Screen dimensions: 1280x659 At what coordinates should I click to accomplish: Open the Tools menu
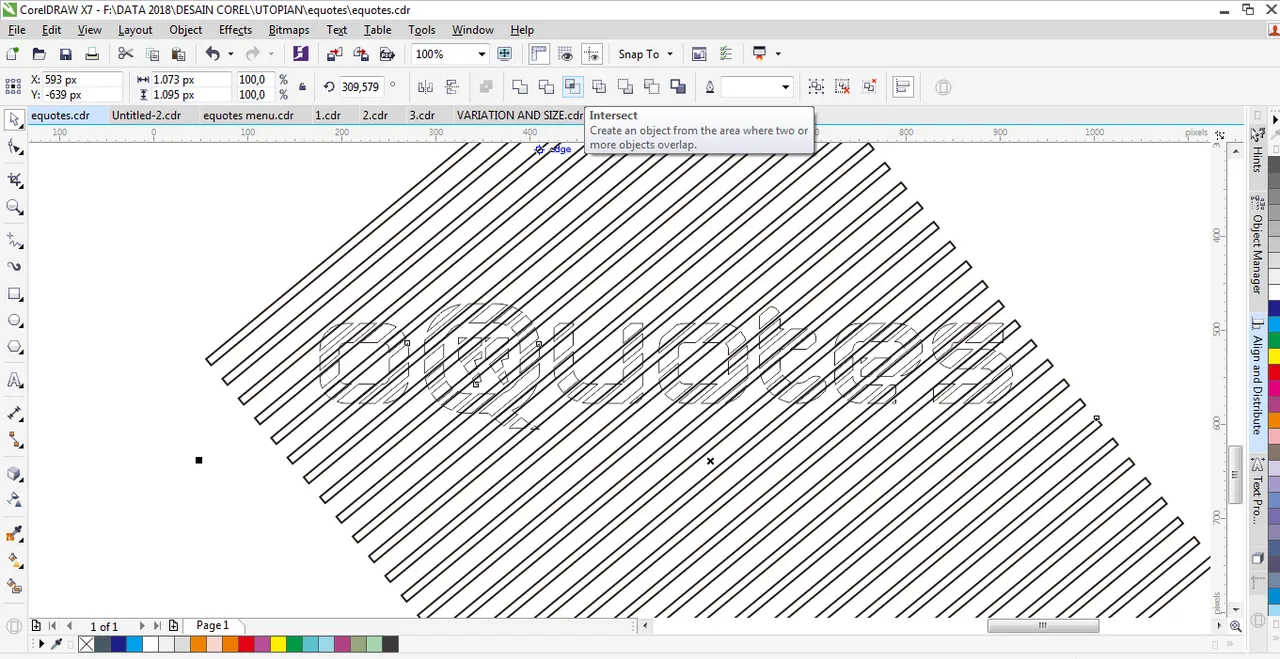pyautogui.click(x=422, y=30)
